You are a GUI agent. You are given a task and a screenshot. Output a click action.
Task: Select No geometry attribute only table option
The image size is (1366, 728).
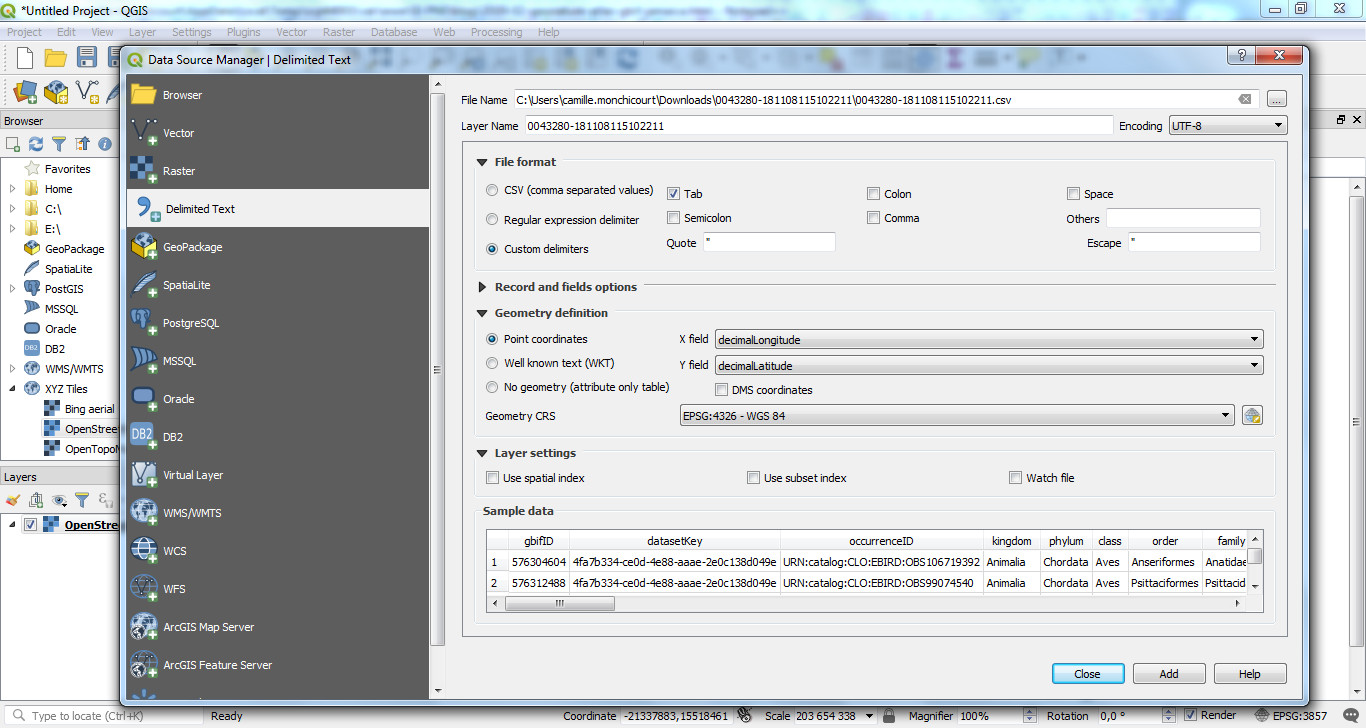pos(492,387)
